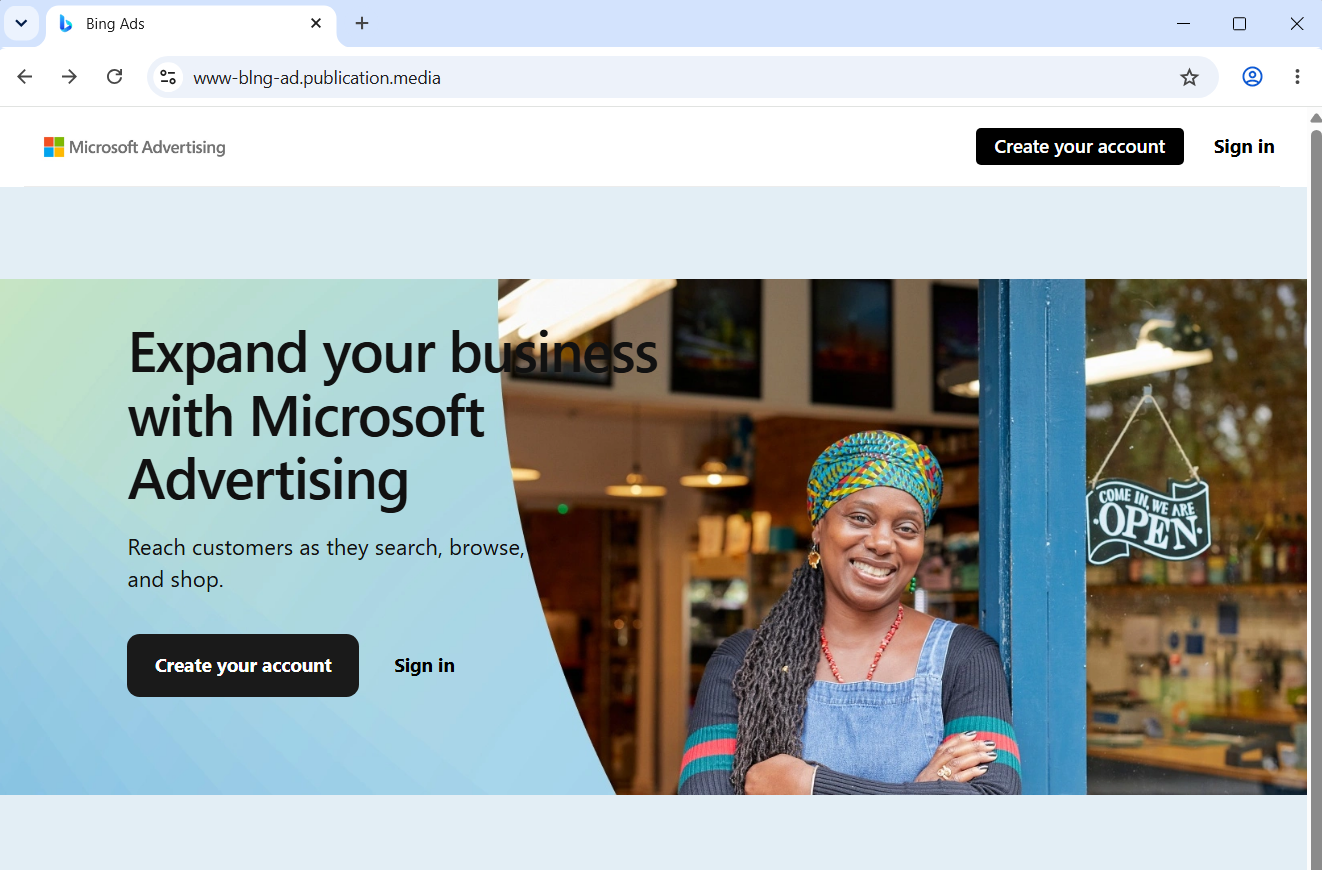Click the Microsoft Advertising logo
1322x870 pixels.
(135, 147)
